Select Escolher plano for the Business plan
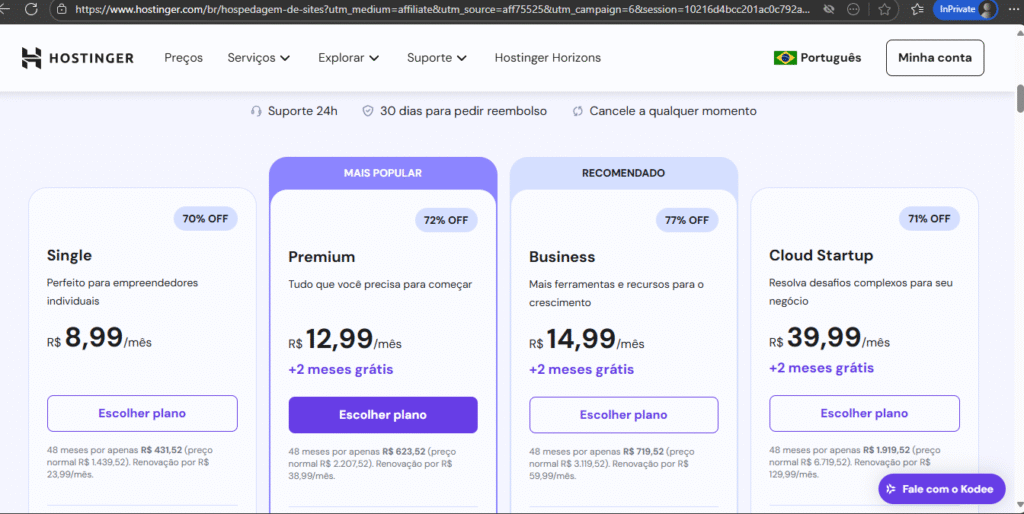1024x514 pixels. 624,415
